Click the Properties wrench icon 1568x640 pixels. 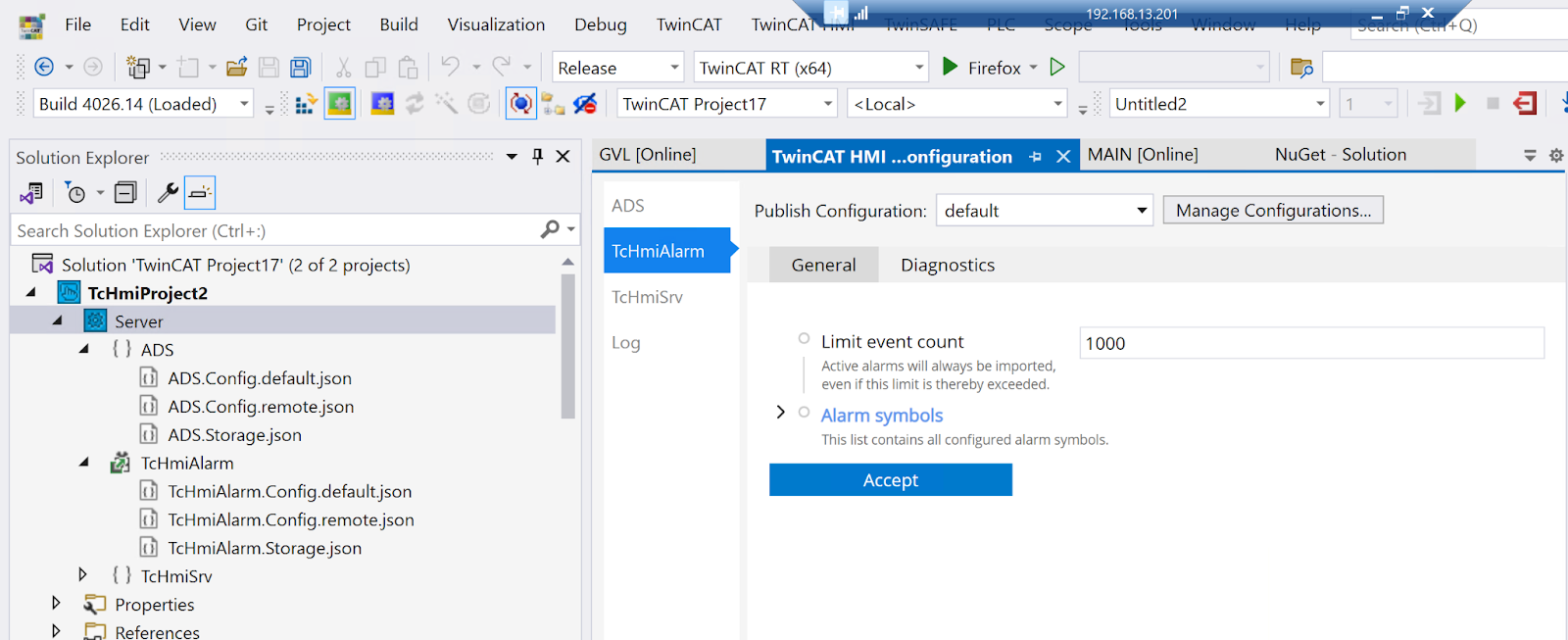(168, 193)
